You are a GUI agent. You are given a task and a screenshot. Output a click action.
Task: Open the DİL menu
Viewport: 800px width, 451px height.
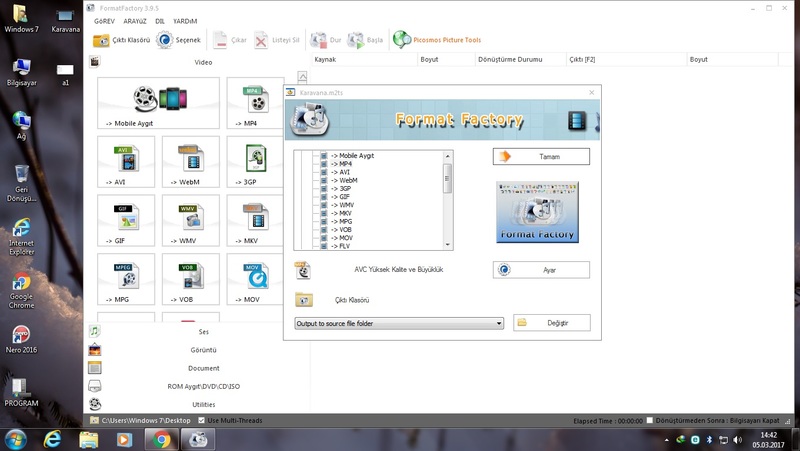pyautogui.click(x=160, y=21)
